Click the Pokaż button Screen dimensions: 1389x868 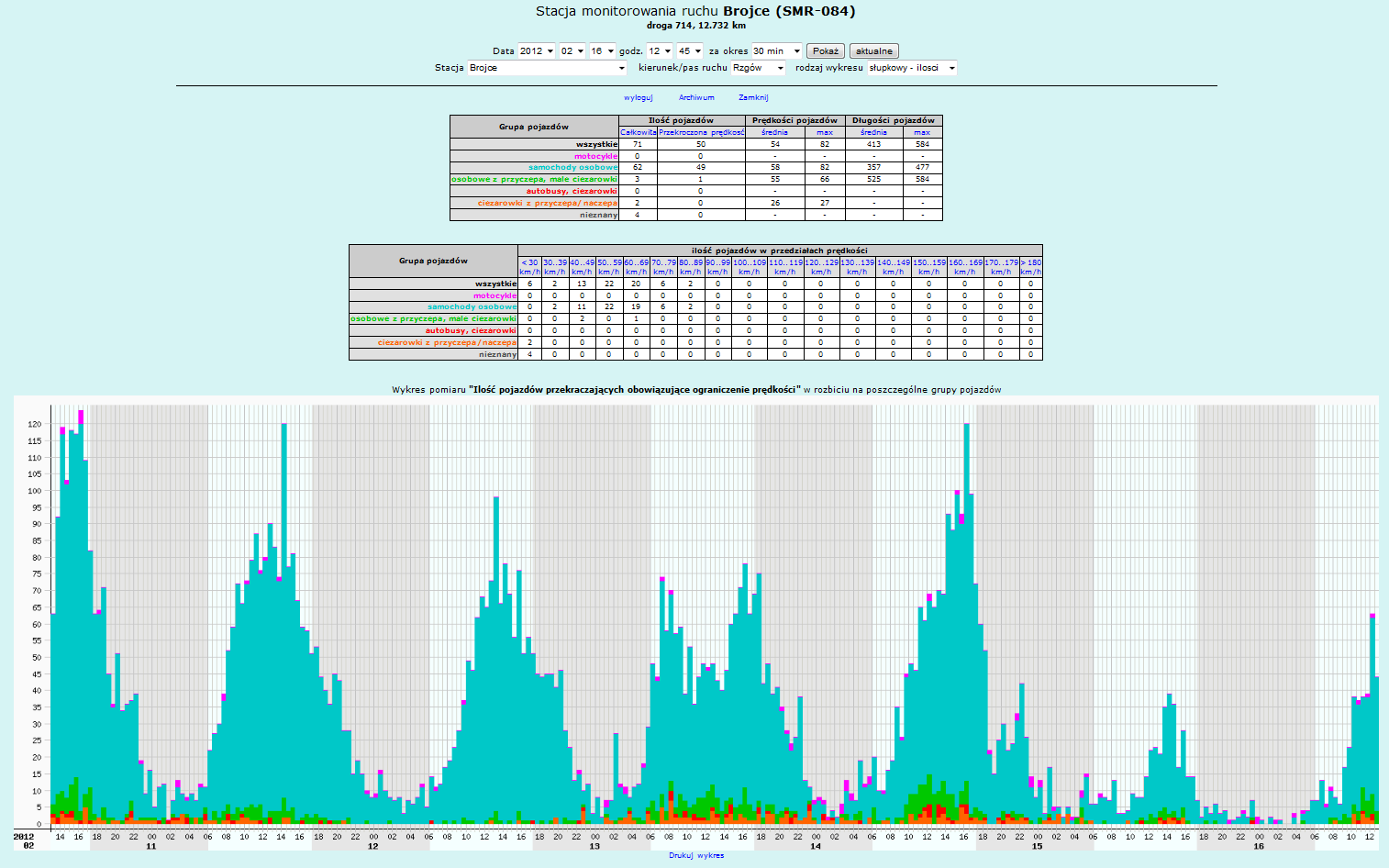click(x=826, y=51)
